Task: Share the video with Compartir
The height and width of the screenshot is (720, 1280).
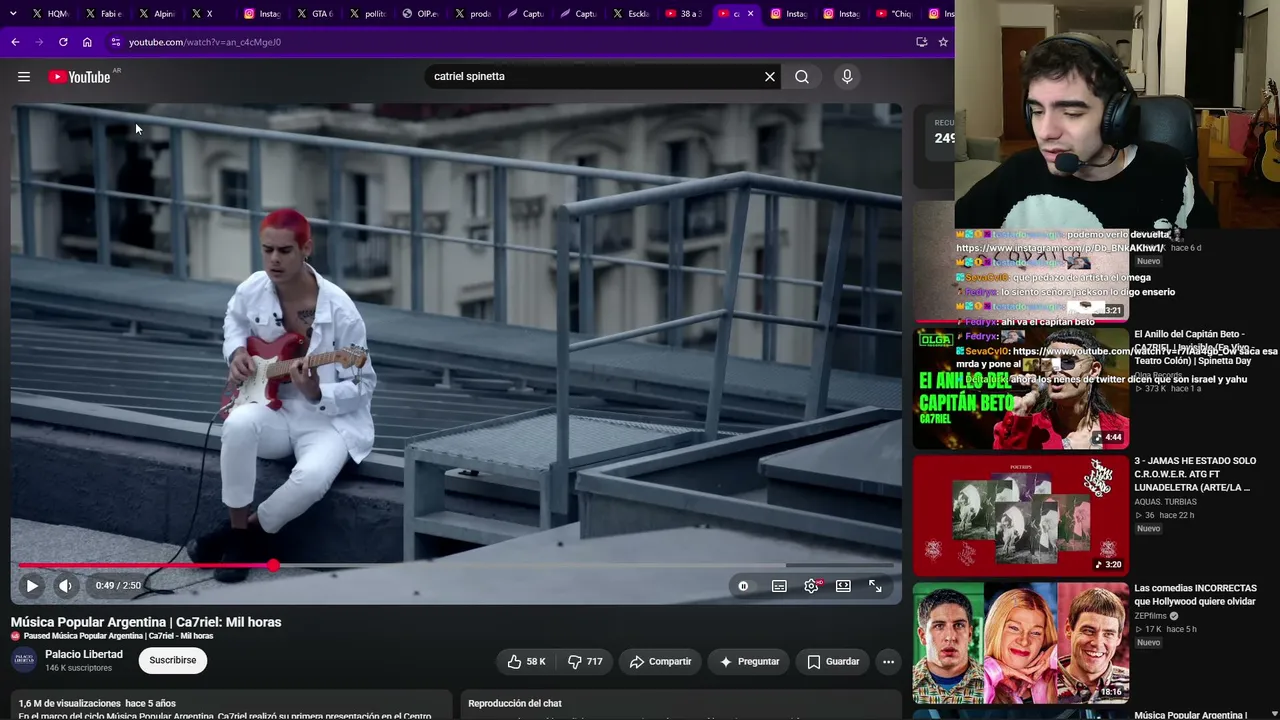Action: click(x=660, y=661)
